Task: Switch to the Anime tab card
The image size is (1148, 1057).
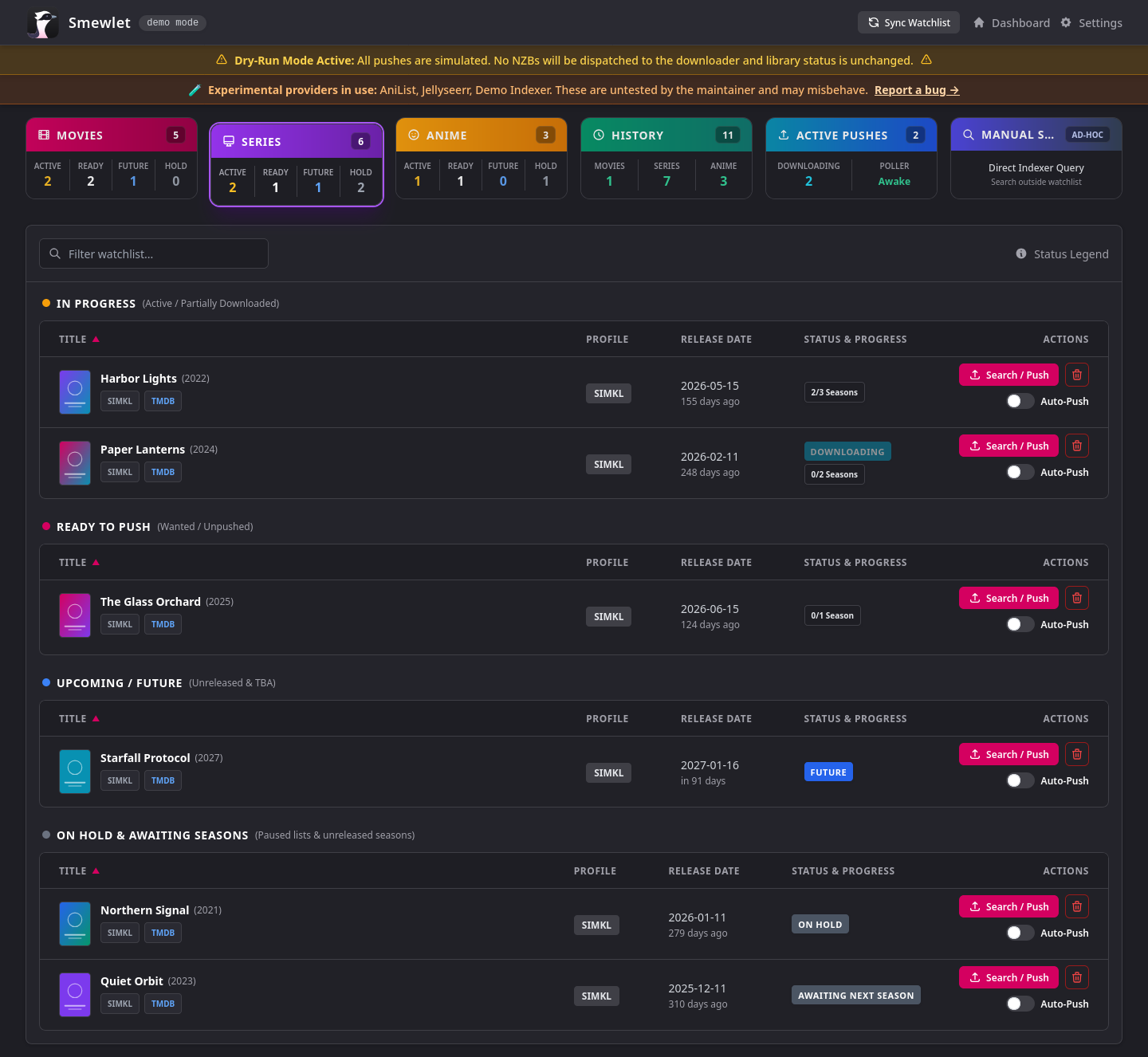Action: tap(482, 158)
